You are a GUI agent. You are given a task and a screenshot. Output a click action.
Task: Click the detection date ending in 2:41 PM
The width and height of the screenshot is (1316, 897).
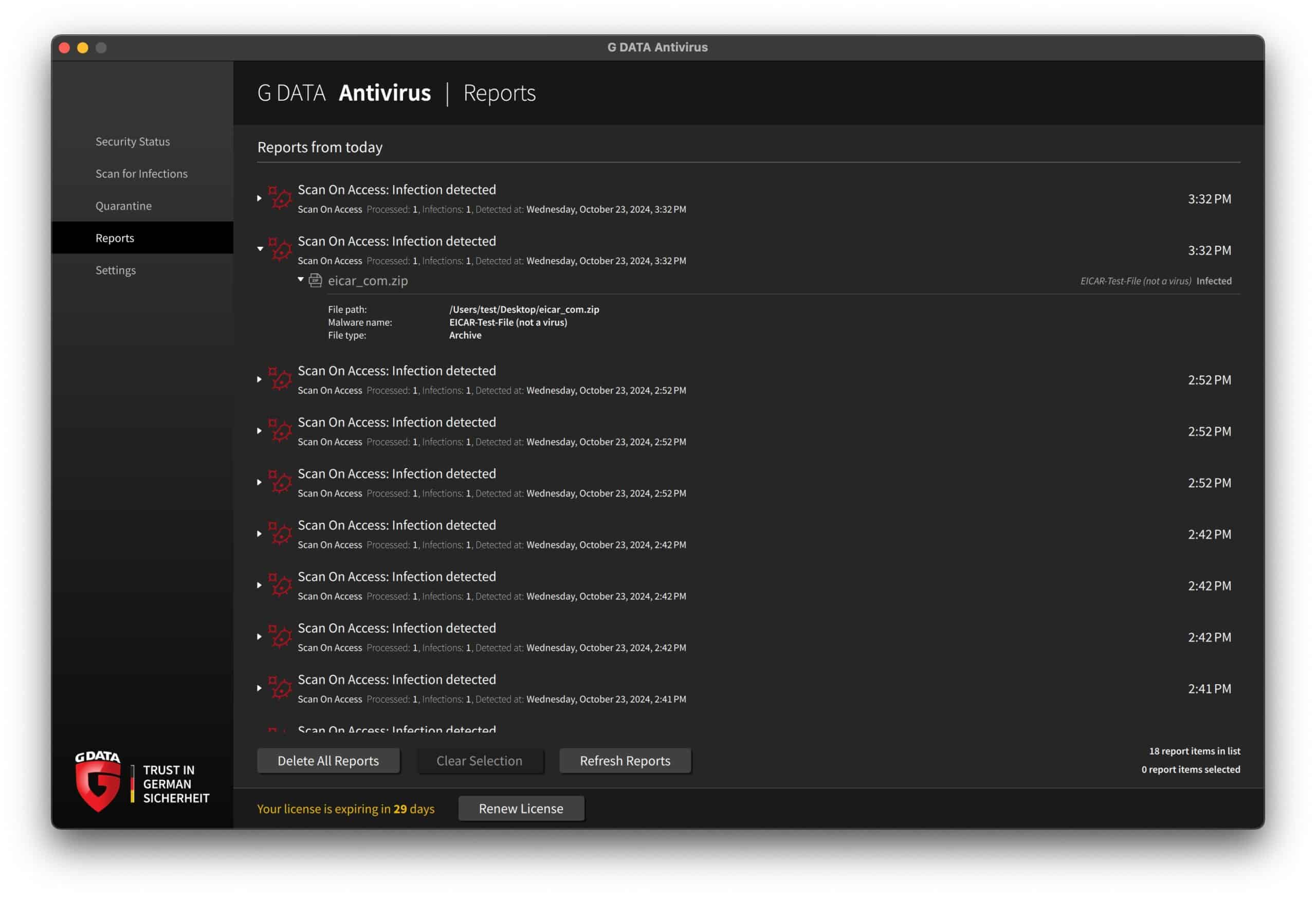point(606,699)
